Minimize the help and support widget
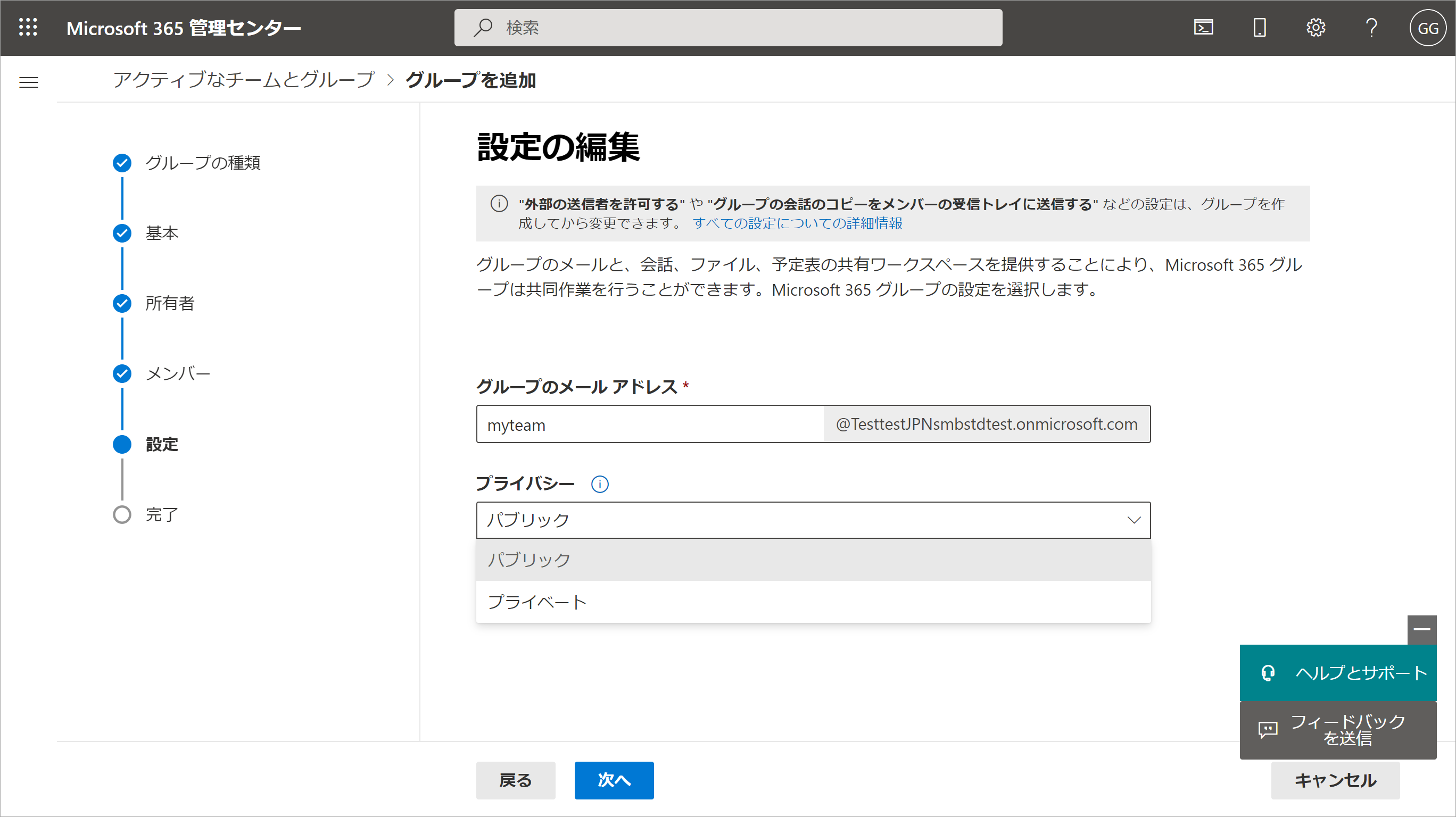1456x817 pixels. (1422, 629)
